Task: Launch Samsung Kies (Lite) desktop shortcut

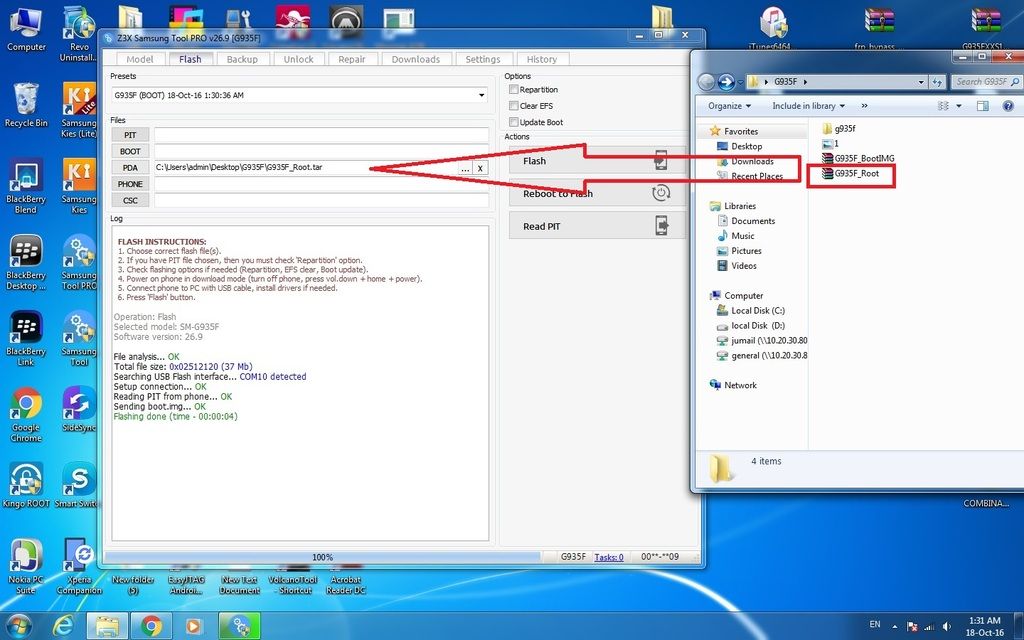Action: pyautogui.click(x=79, y=109)
